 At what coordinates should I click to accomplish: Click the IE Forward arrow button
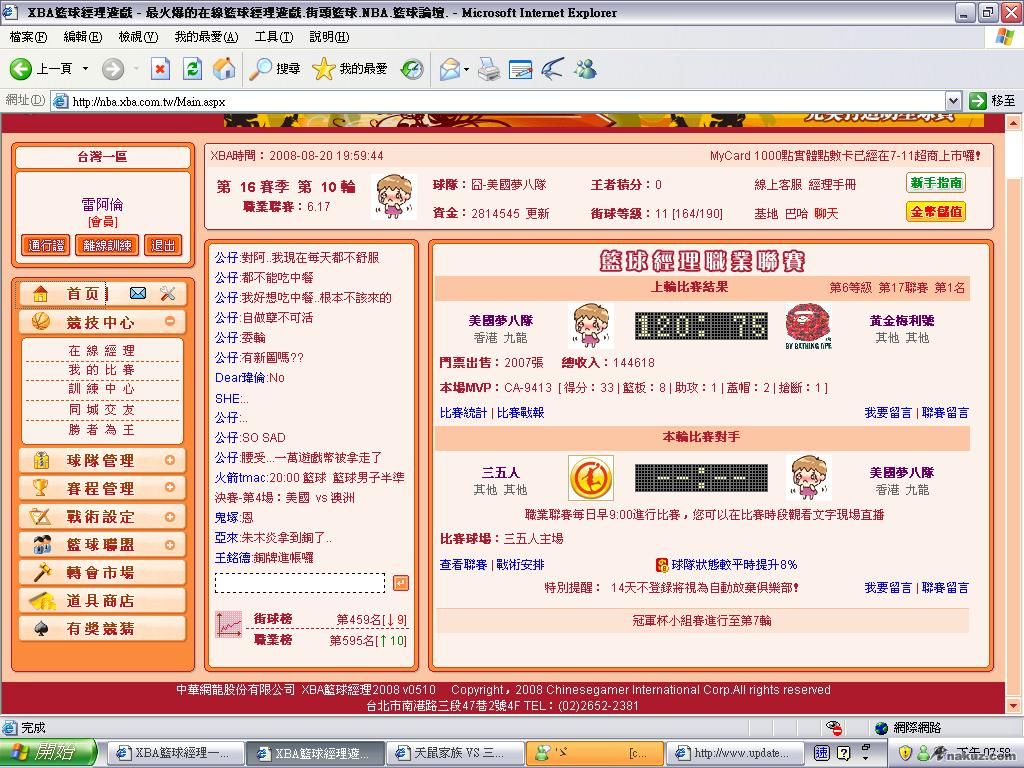tap(112, 69)
